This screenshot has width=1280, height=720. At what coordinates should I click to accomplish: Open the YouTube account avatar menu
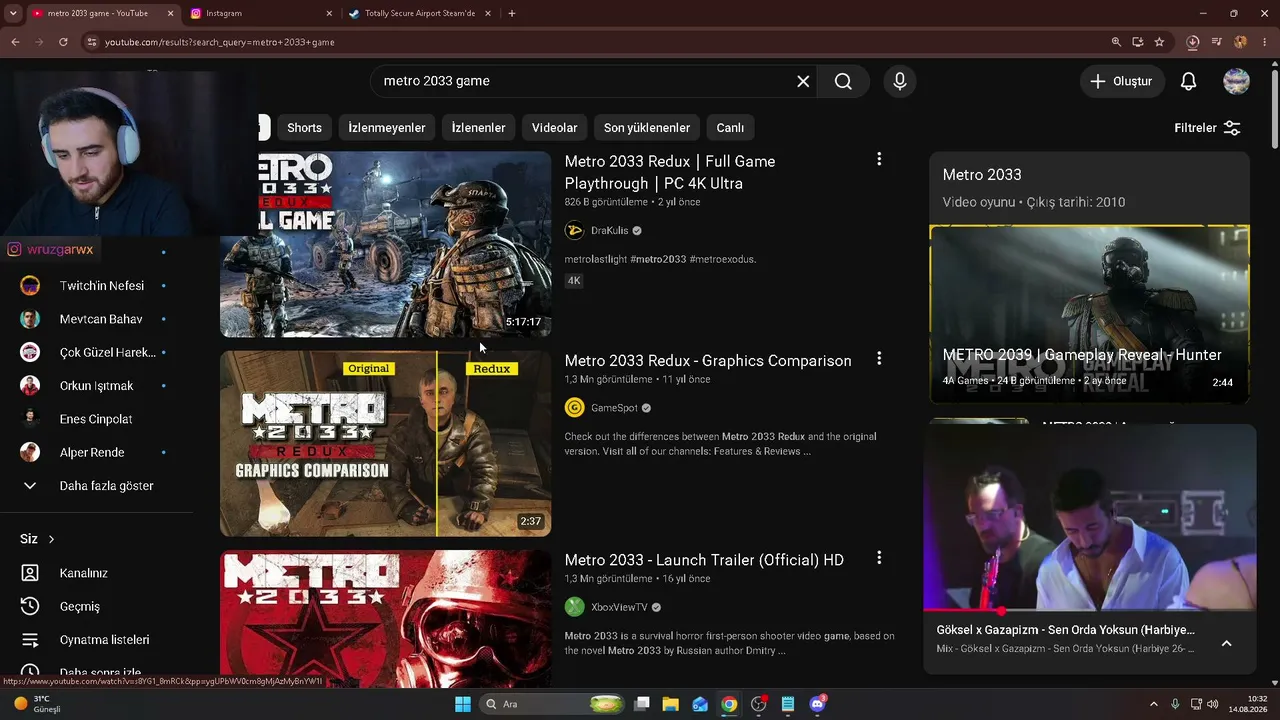click(x=1236, y=81)
